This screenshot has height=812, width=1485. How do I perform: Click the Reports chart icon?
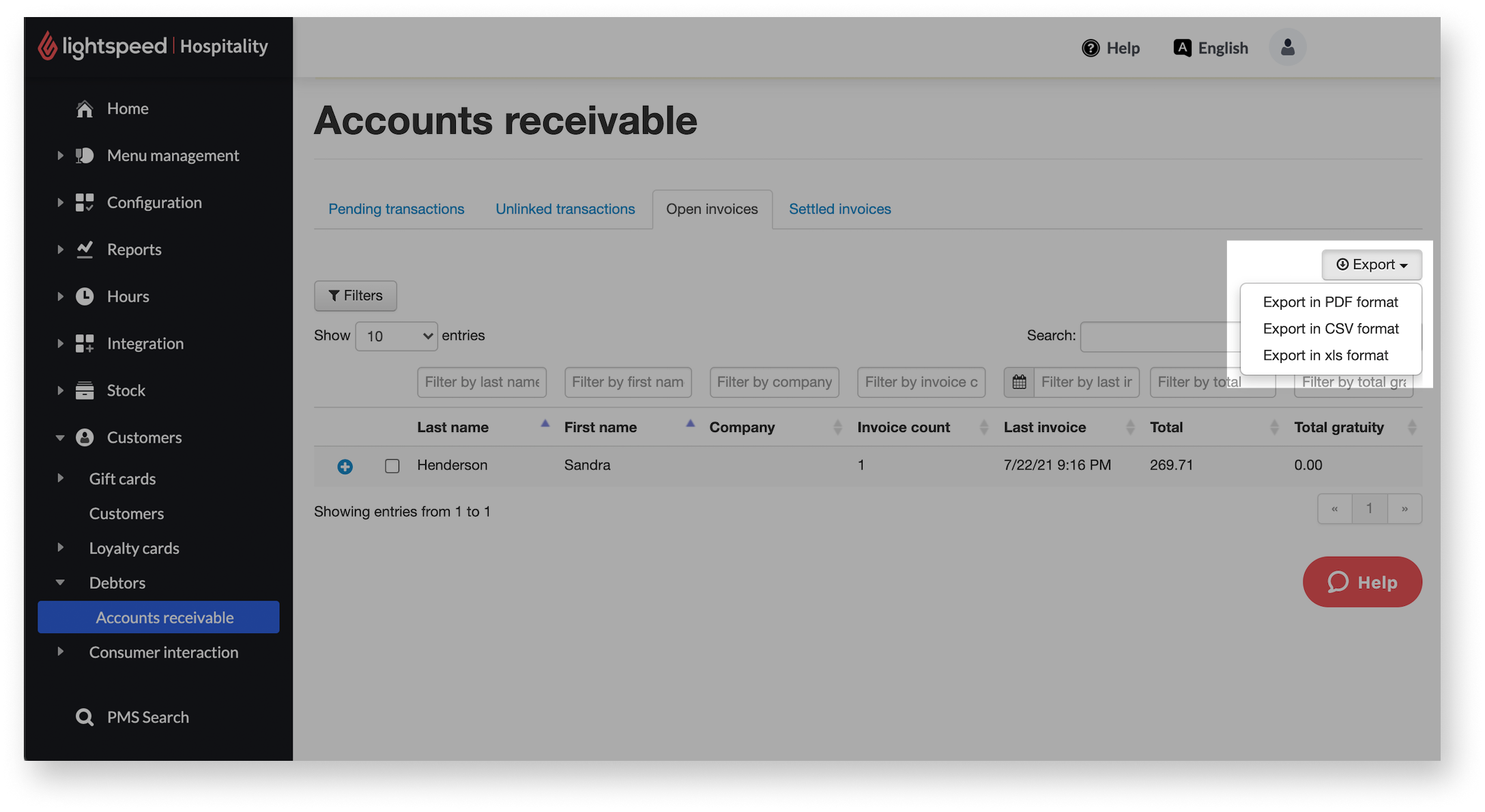[x=85, y=250]
